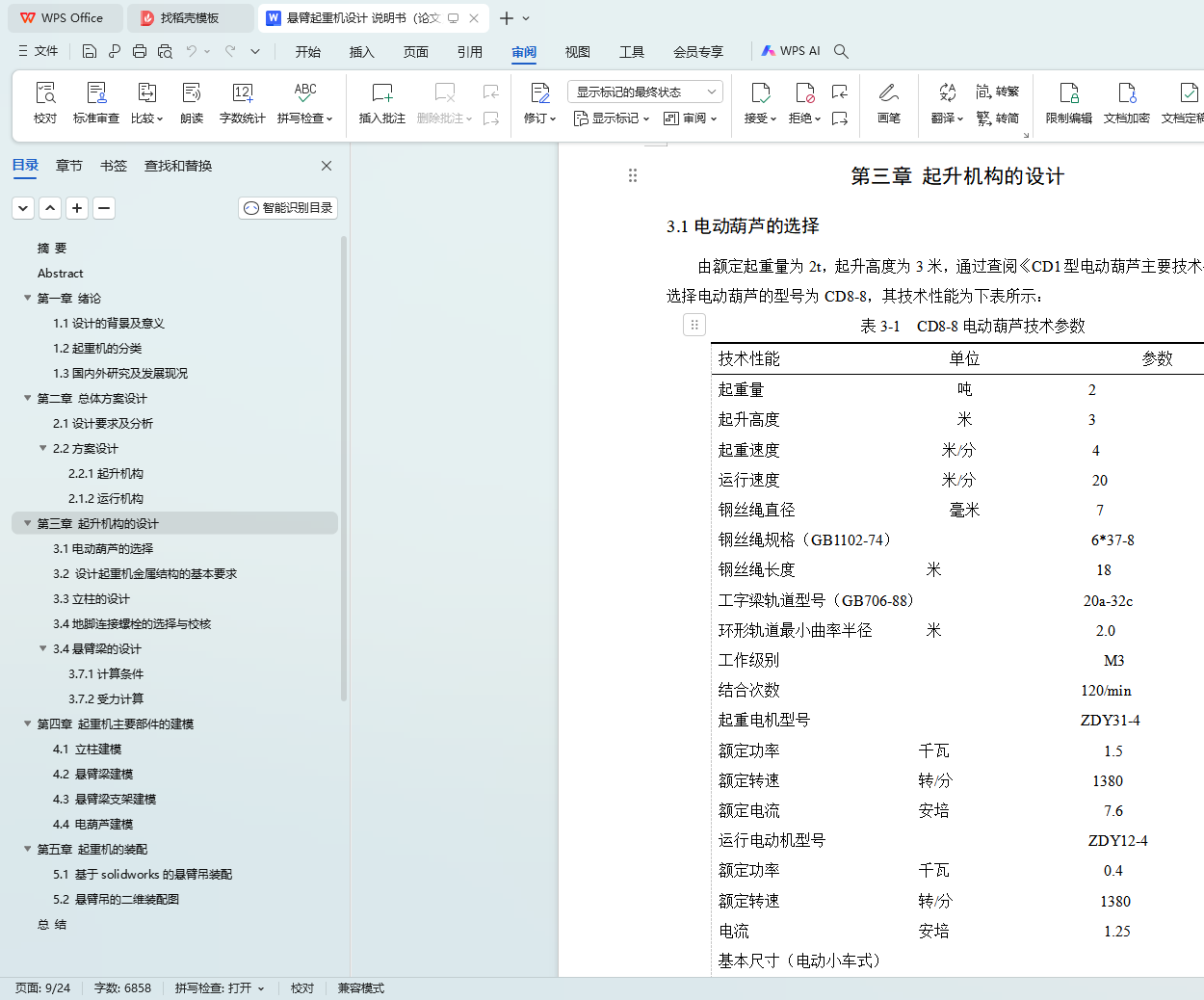1204x1000 pixels.
Task: Click the 拼写检查 spell check icon
Action: 305,102
